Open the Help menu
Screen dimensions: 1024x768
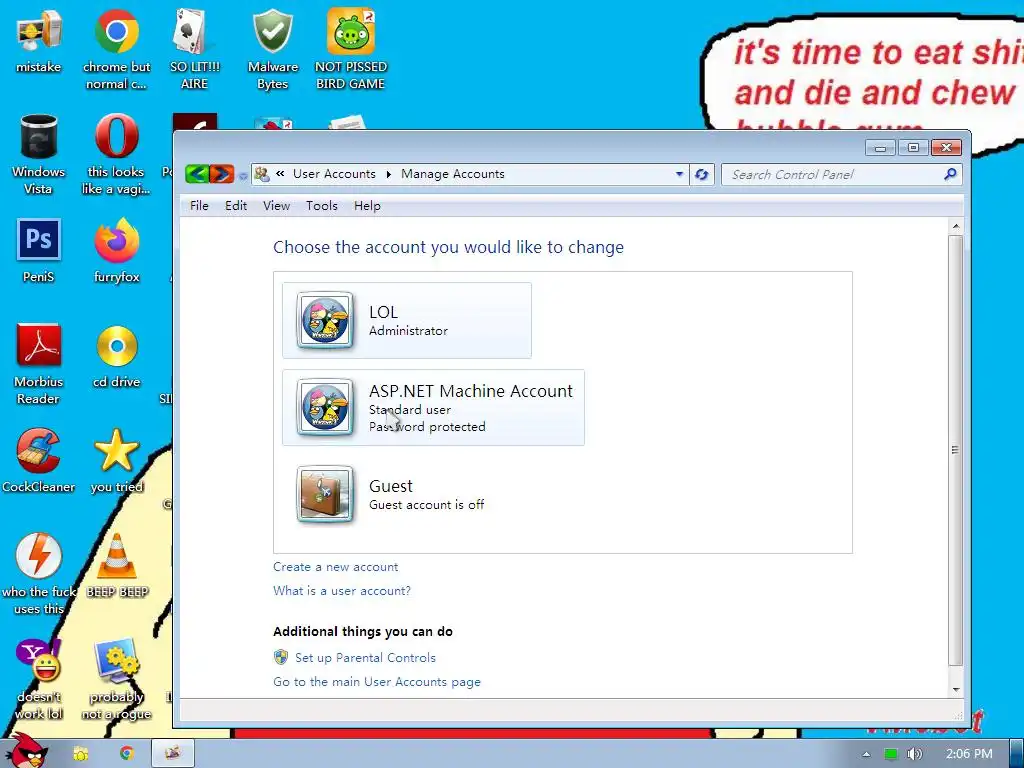click(x=367, y=206)
